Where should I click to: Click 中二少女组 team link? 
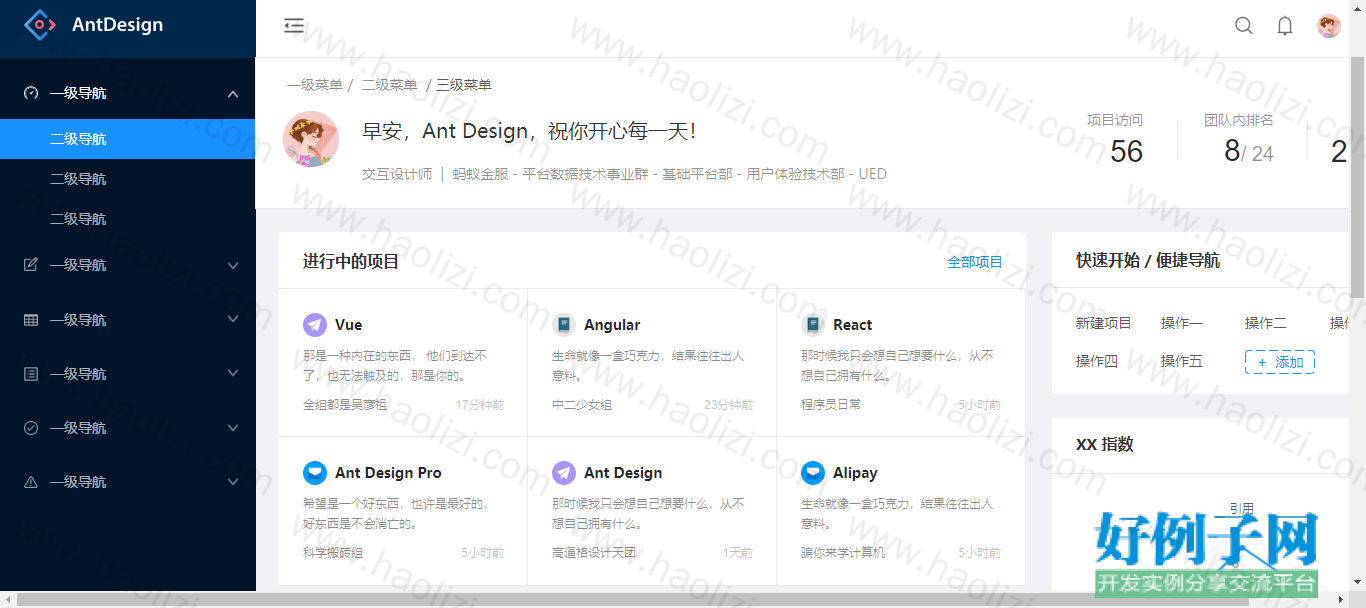[x=582, y=405]
